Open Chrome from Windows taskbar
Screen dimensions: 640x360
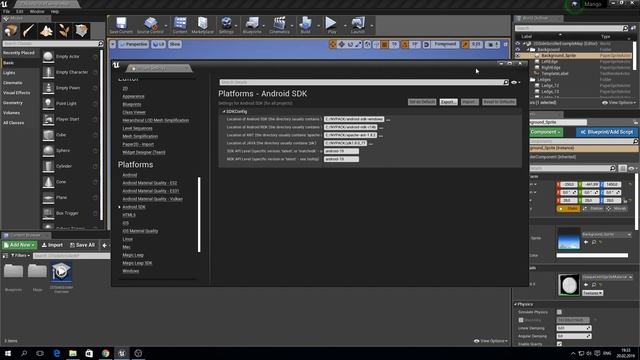pos(106,353)
